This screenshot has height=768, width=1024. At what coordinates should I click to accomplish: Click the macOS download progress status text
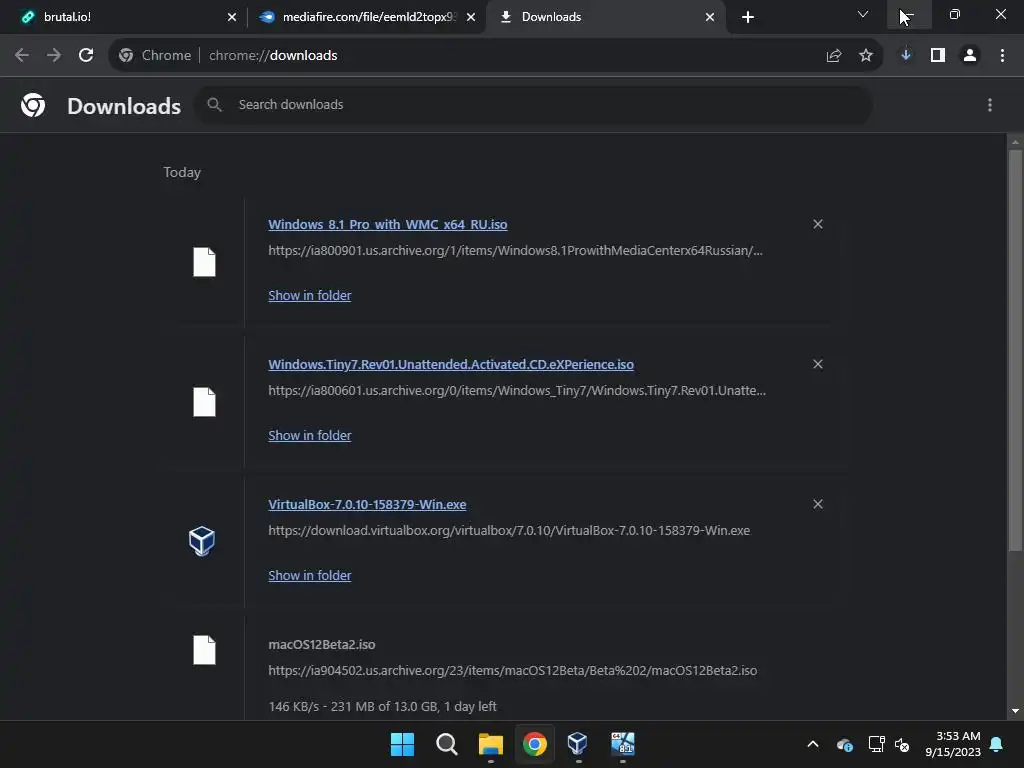click(x=382, y=707)
